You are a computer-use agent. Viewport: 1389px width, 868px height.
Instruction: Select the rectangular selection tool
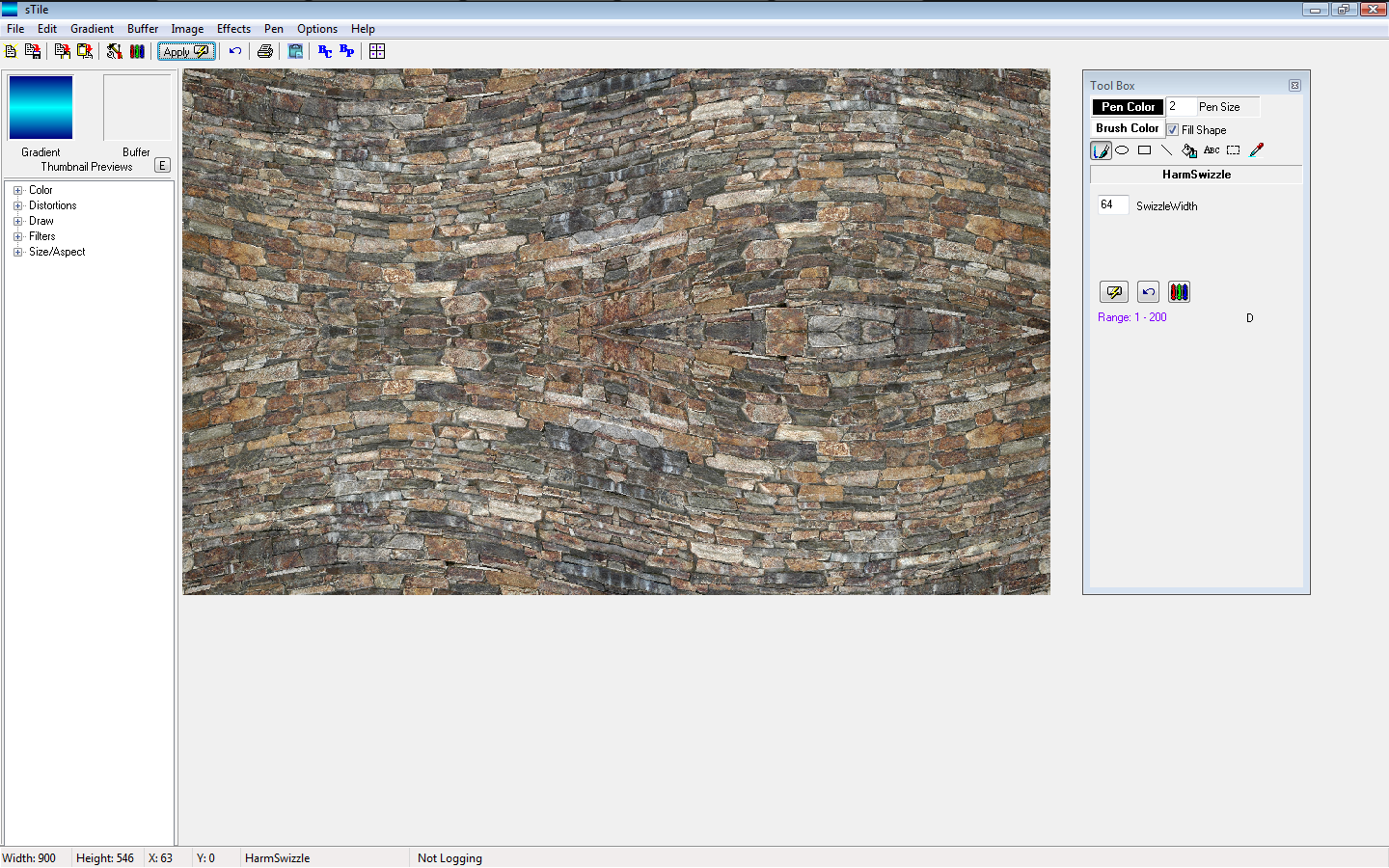[x=1233, y=150]
